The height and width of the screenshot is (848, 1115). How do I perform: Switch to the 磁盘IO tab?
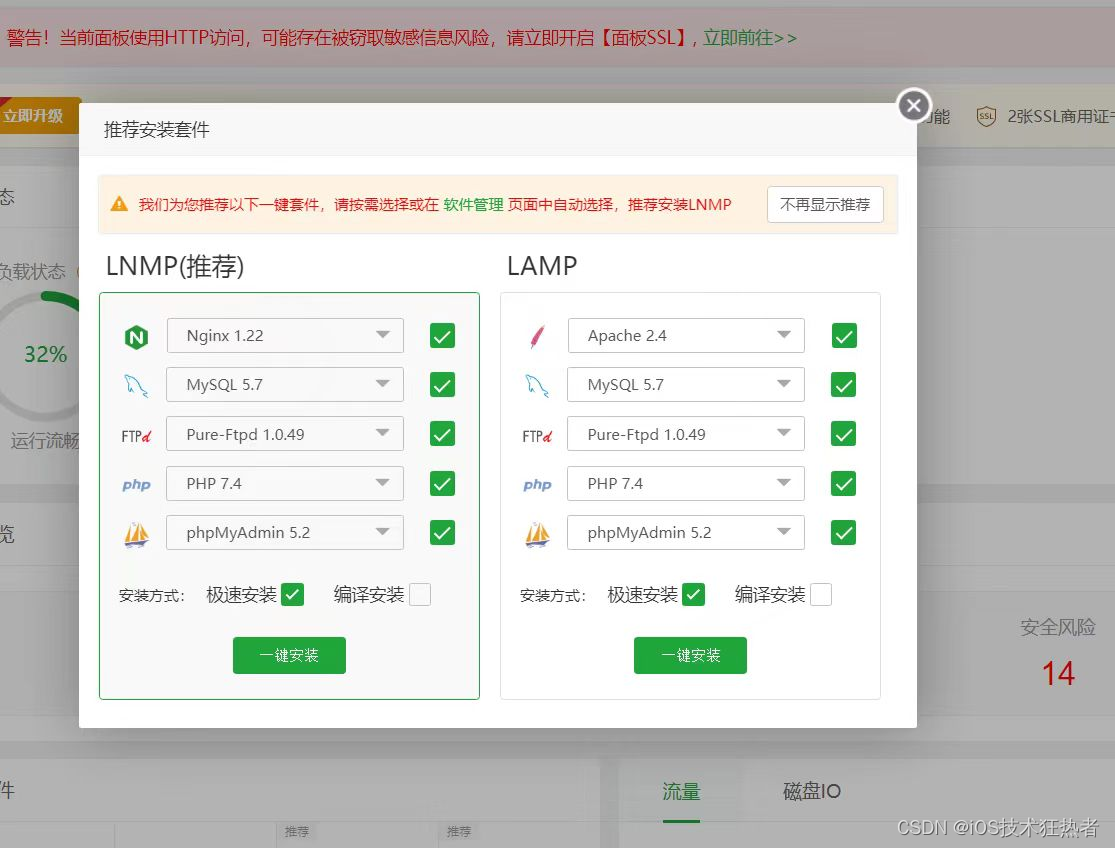tap(811, 792)
